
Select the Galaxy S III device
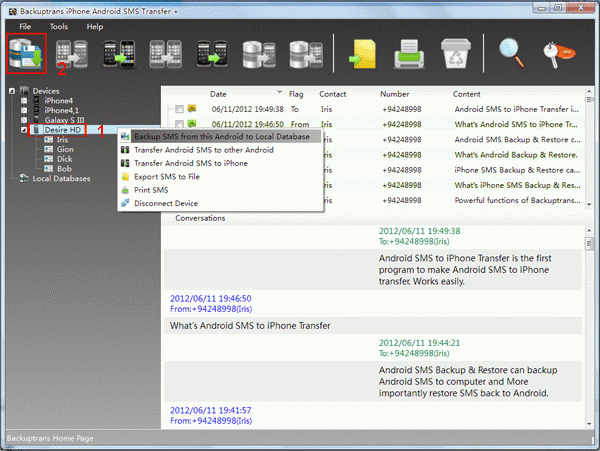[64, 120]
